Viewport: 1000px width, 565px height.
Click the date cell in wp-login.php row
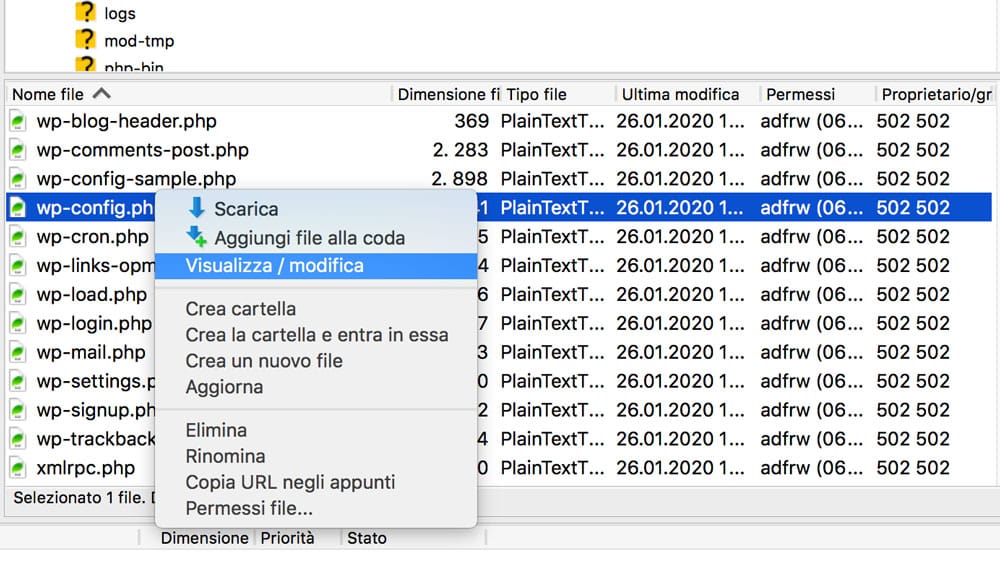coord(680,324)
